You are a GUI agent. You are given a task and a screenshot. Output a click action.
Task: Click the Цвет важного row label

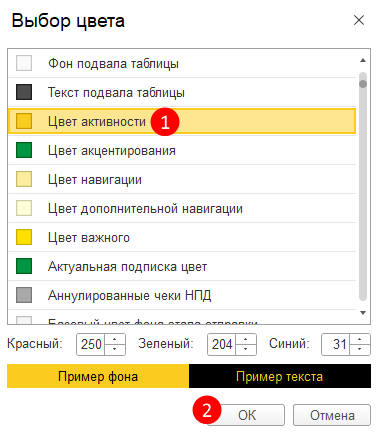[89, 237]
